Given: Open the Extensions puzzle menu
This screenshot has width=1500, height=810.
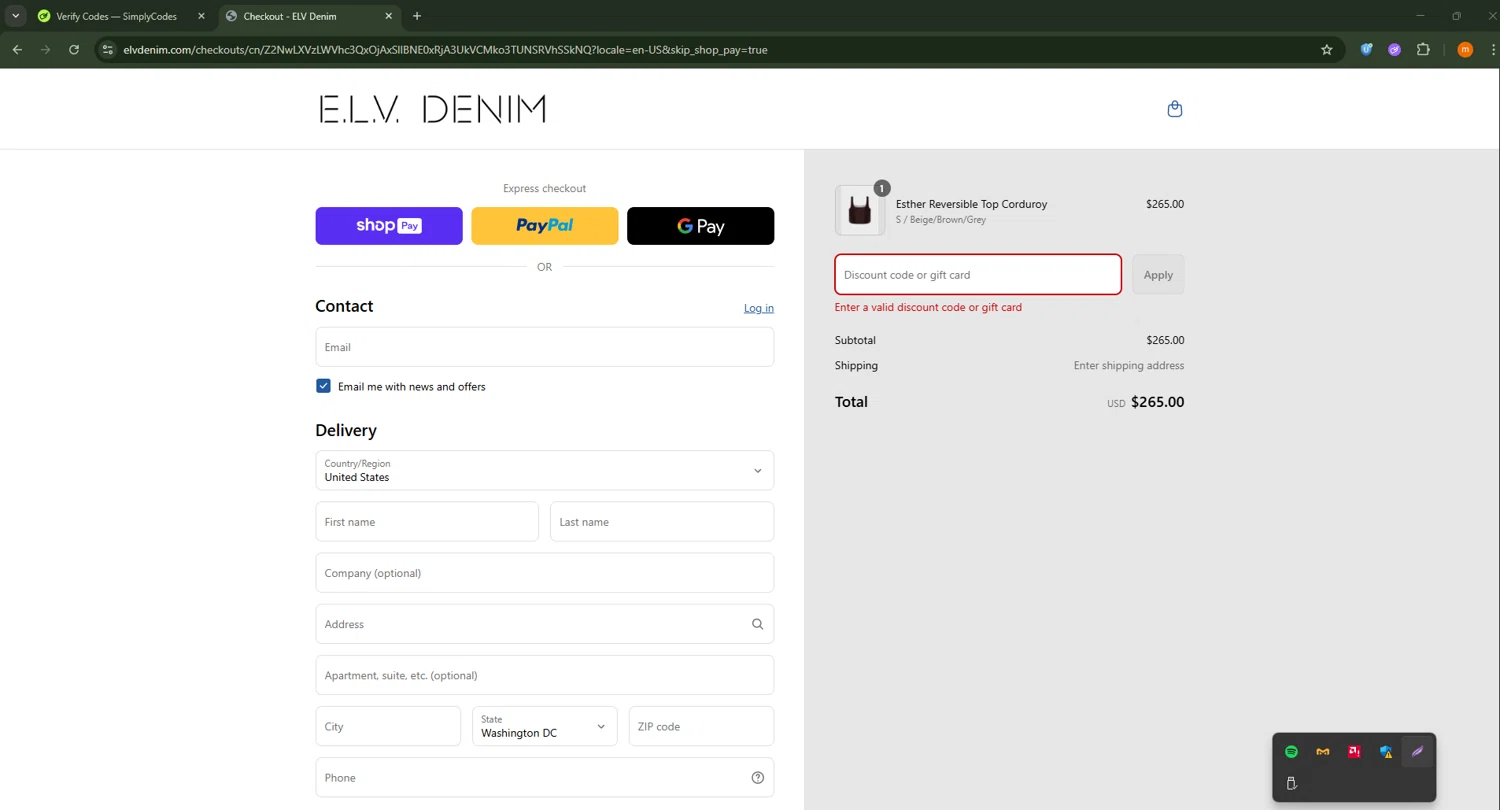Looking at the screenshot, I should (x=1423, y=49).
